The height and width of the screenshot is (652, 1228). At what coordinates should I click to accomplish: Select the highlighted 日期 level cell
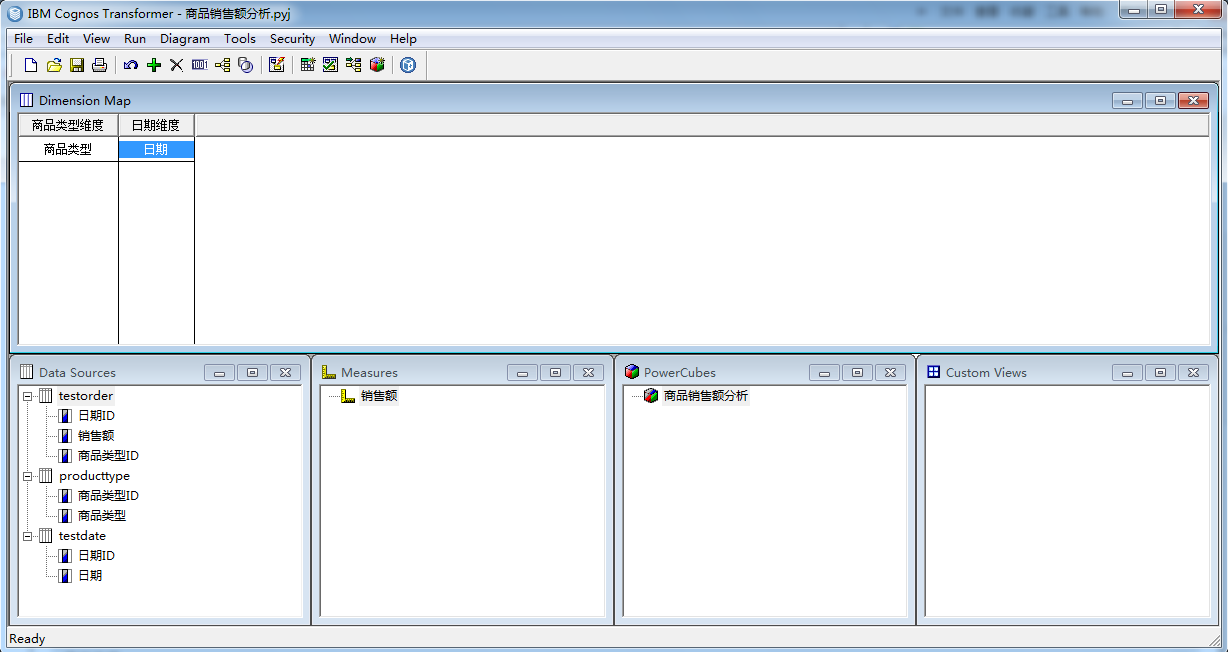tap(156, 149)
